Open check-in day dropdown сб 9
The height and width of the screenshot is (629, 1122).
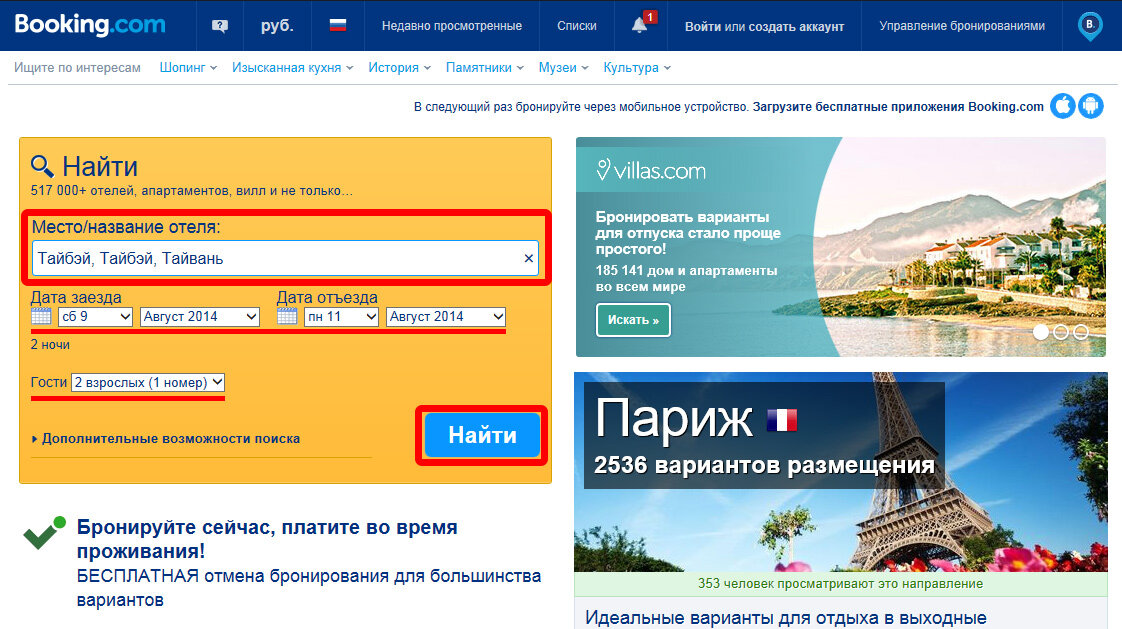(95, 316)
